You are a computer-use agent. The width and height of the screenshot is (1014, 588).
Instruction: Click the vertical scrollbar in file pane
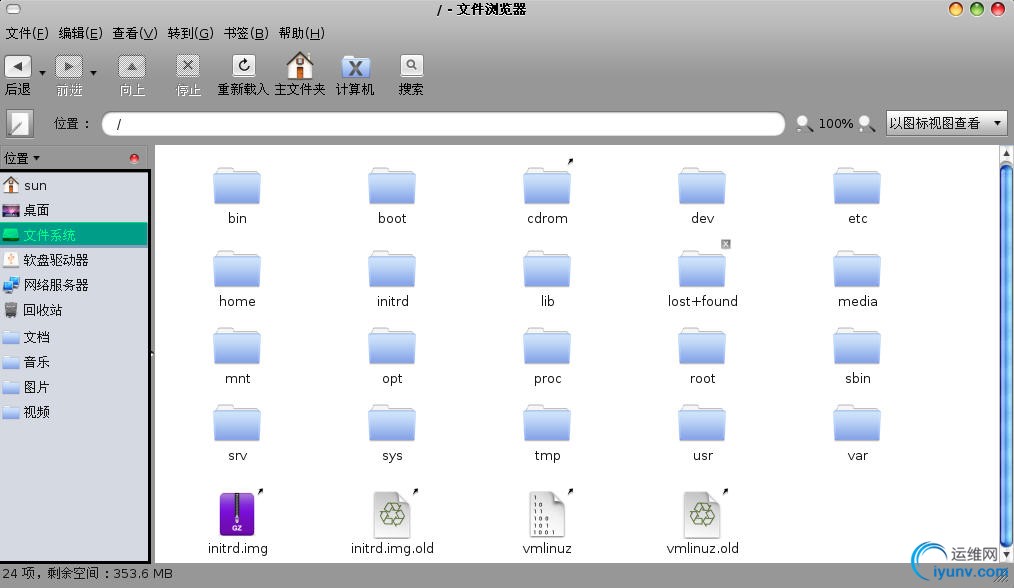[1006, 350]
